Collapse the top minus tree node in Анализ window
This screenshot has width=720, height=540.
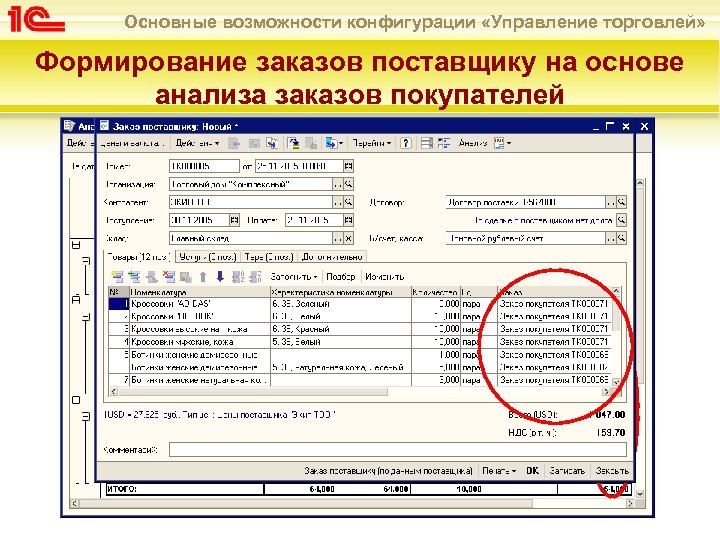(x=77, y=245)
